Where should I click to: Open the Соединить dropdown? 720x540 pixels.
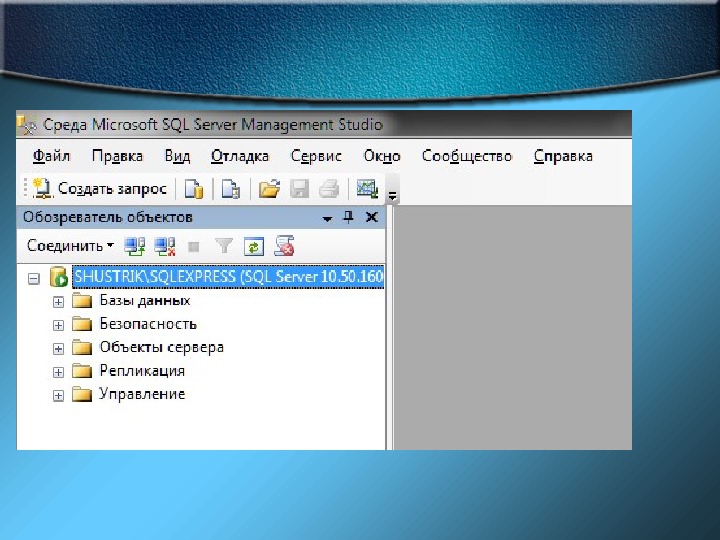click(x=70, y=246)
